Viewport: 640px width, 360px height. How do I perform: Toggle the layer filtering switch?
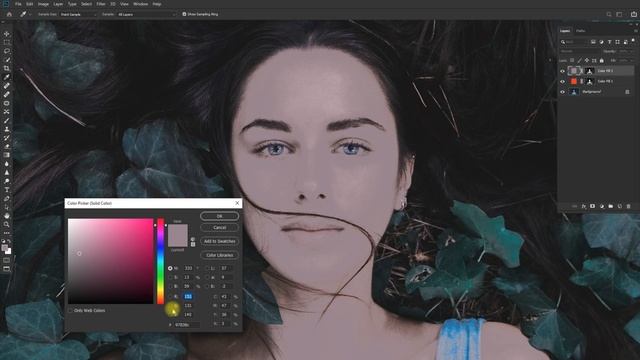633,40
